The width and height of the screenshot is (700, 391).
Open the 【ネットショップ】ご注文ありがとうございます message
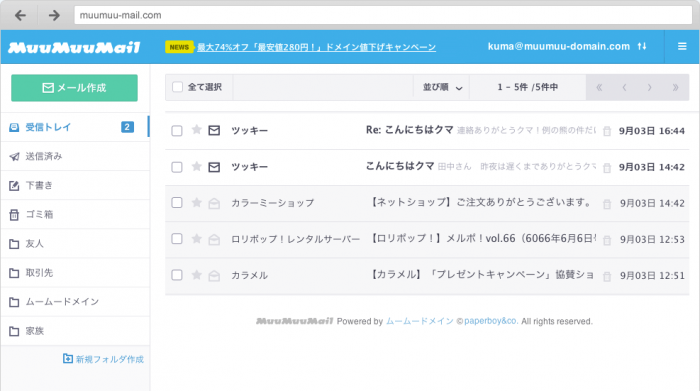tap(481, 202)
